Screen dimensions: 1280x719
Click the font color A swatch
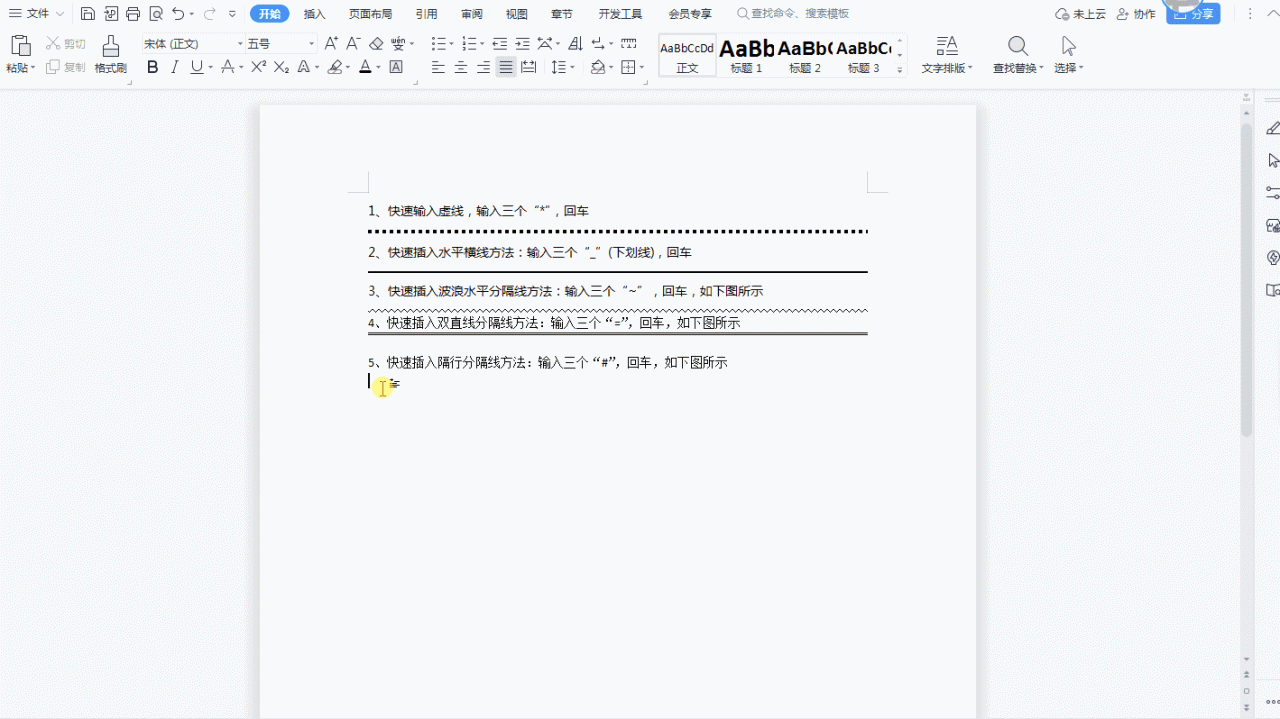[x=365, y=67]
